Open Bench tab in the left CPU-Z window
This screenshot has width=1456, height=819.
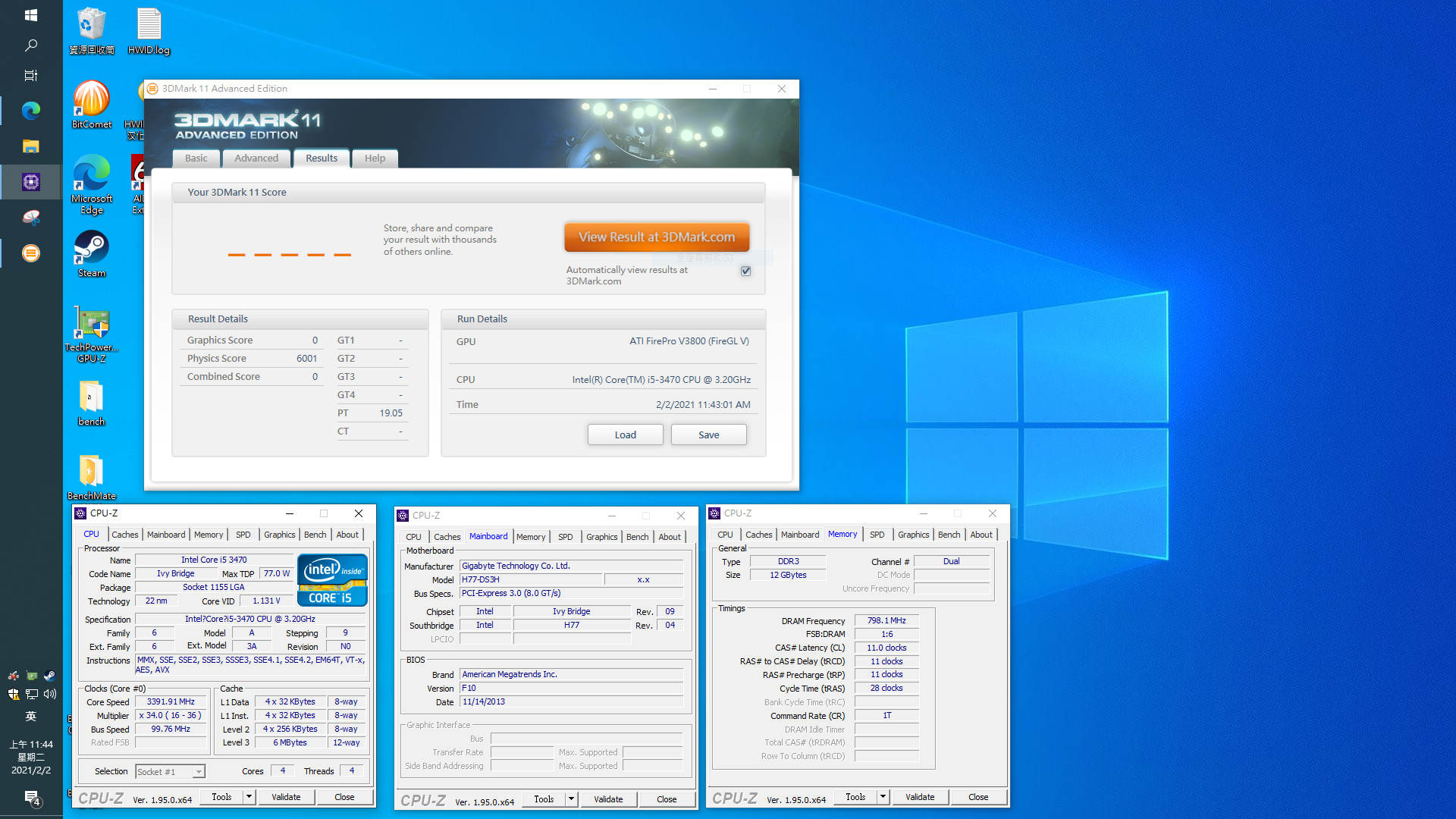point(315,535)
